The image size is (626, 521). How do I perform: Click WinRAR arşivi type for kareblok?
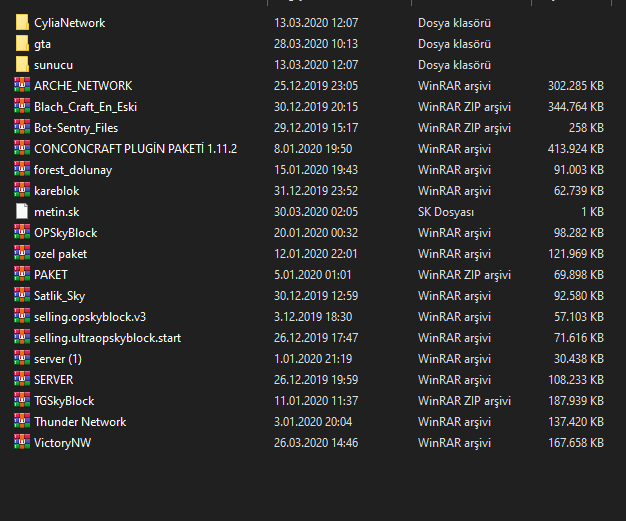[x=454, y=191]
